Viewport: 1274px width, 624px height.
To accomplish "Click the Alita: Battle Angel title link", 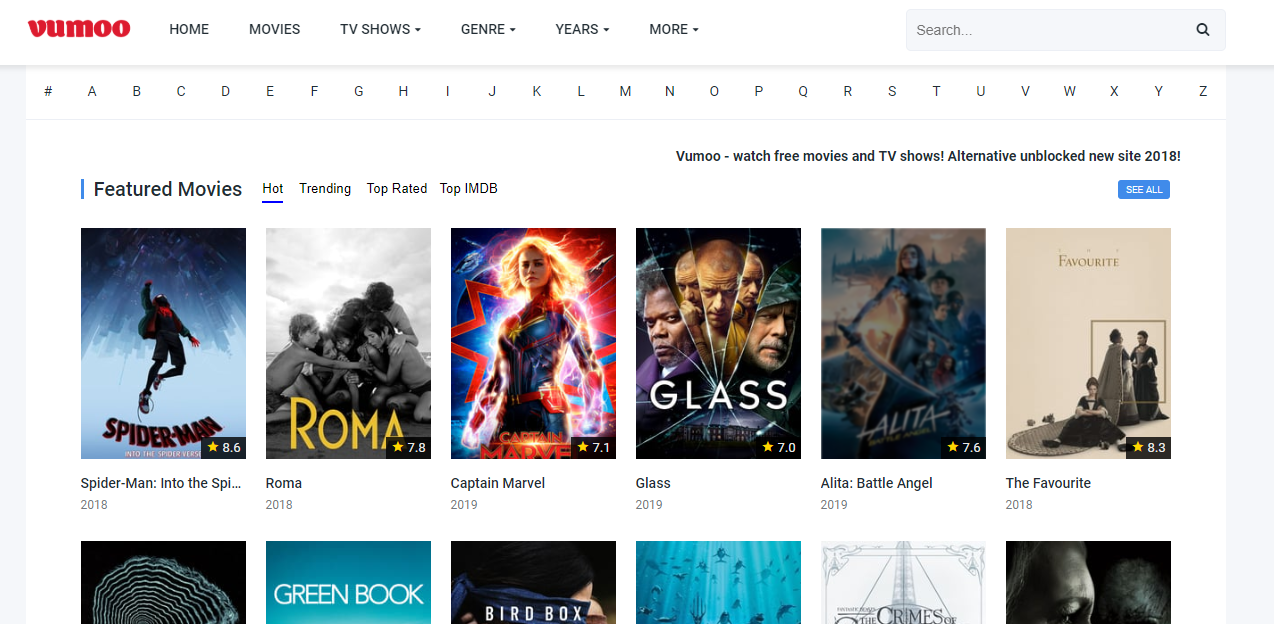I will tap(877, 483).
